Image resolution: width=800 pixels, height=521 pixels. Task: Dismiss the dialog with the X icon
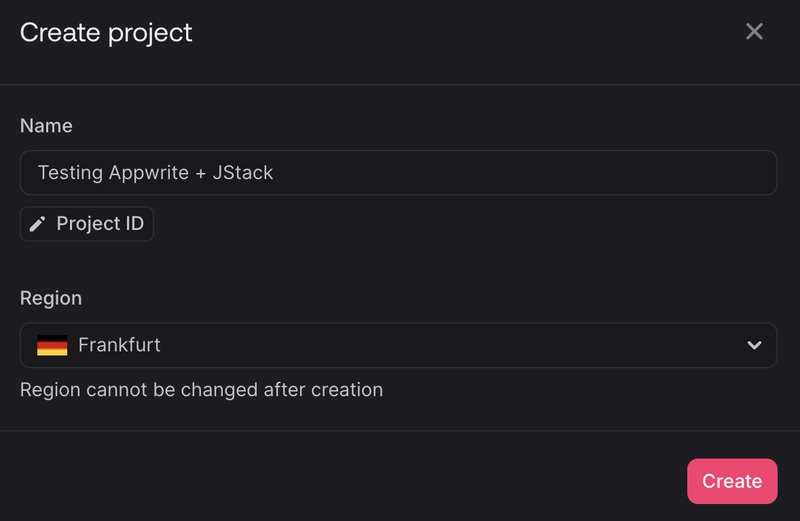(754, 31)
